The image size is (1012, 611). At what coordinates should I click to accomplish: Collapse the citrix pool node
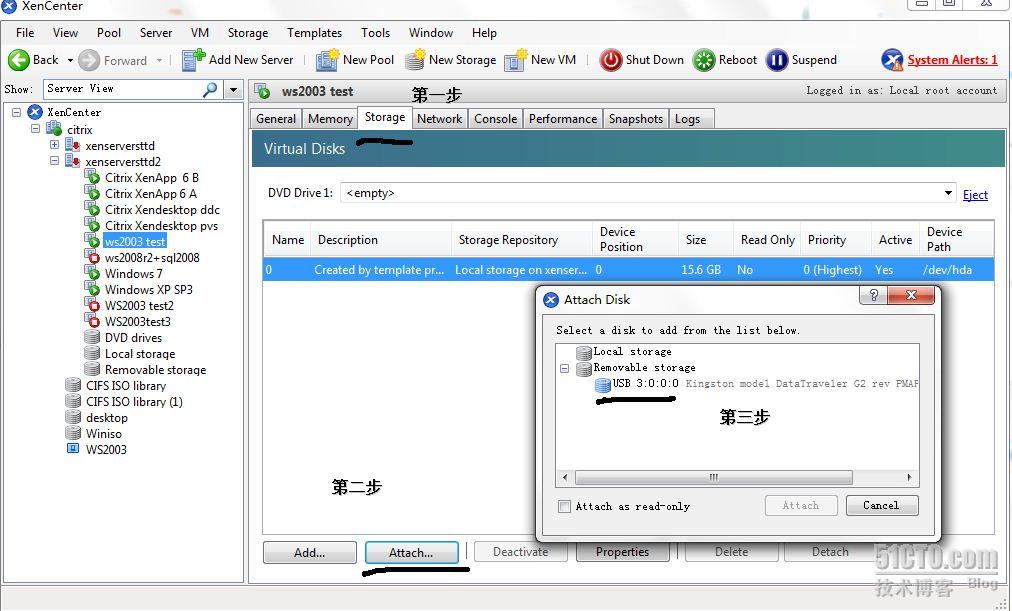click(x=35, y=128)
